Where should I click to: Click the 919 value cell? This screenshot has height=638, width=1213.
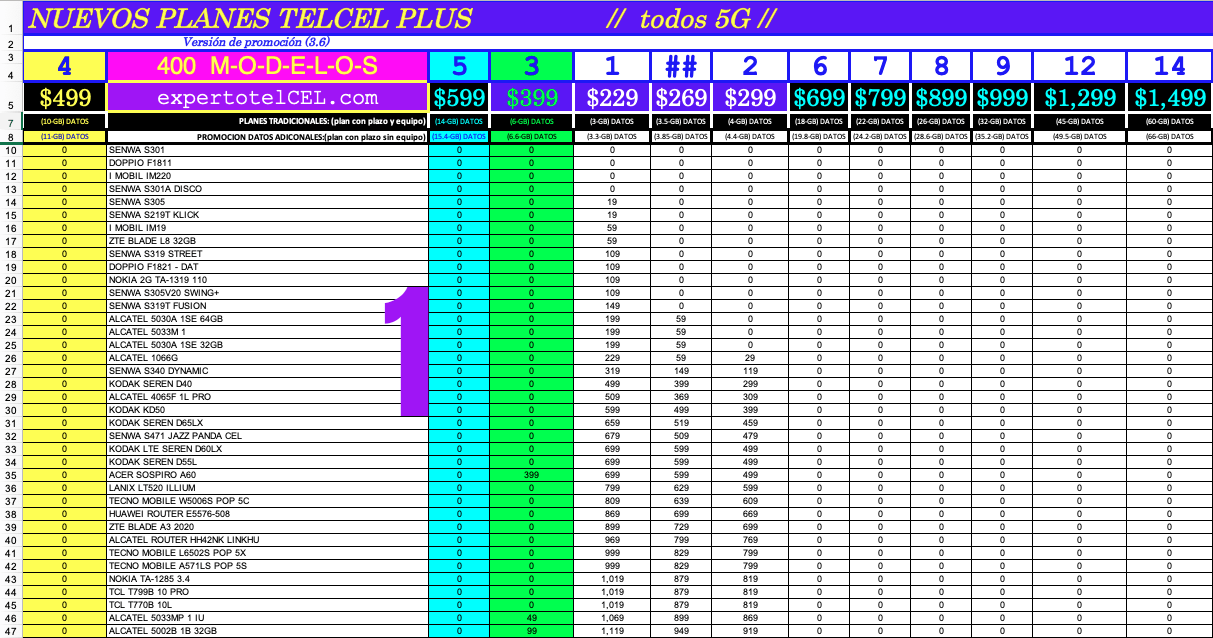[750, 631]
